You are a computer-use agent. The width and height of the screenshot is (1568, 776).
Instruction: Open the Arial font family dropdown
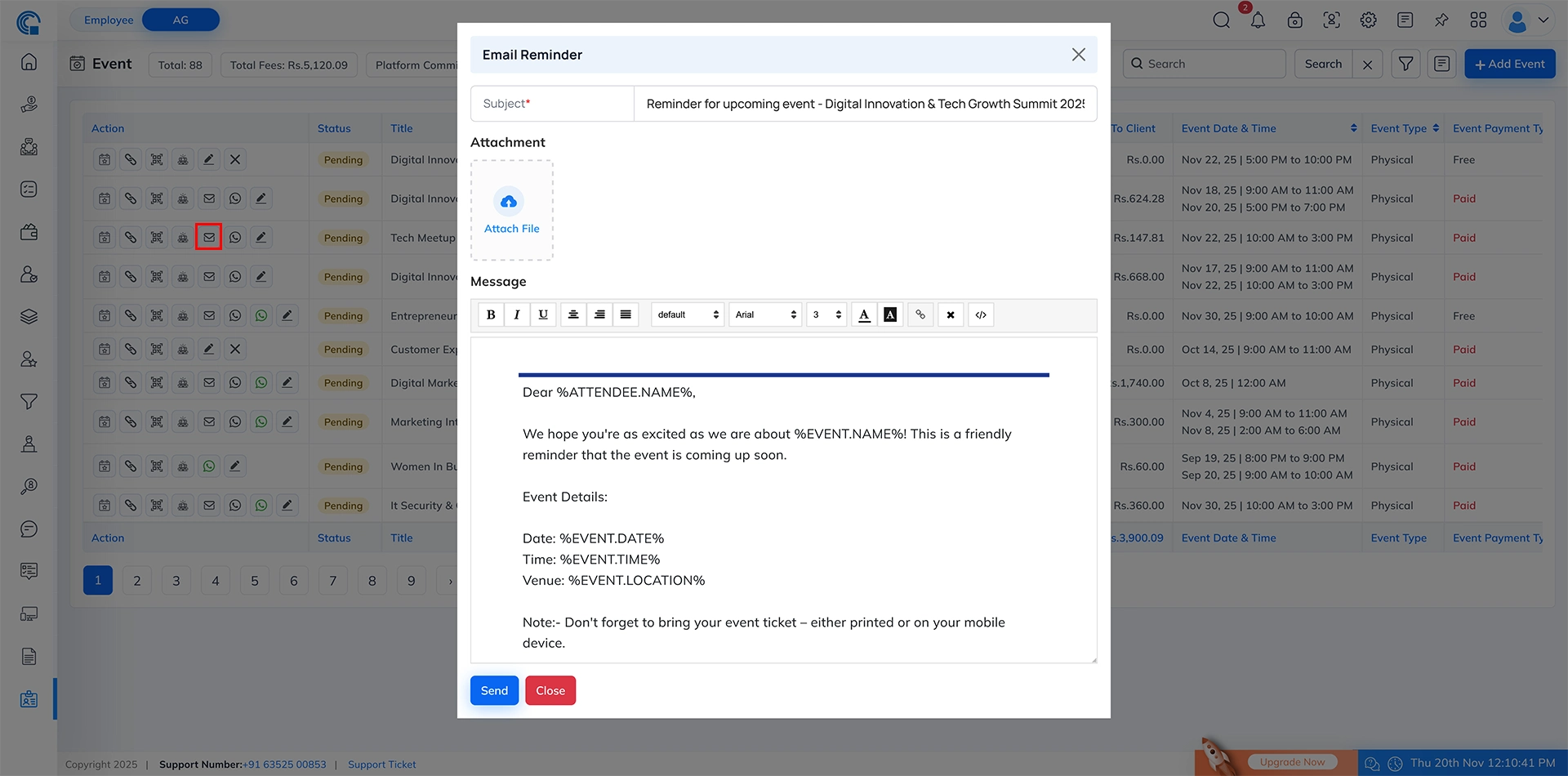coord(764,314)
